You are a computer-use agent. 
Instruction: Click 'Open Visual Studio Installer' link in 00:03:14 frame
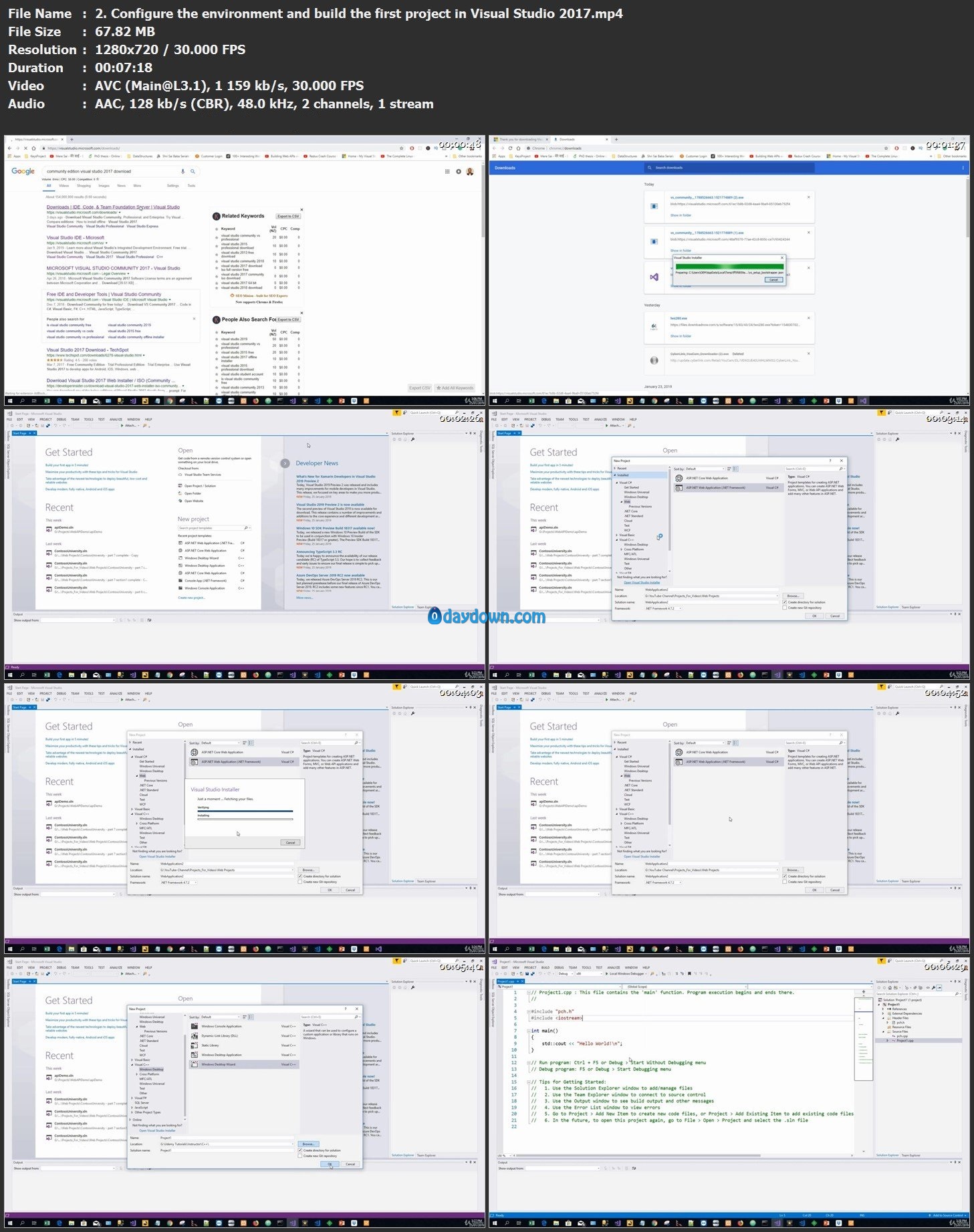(642, 582)
